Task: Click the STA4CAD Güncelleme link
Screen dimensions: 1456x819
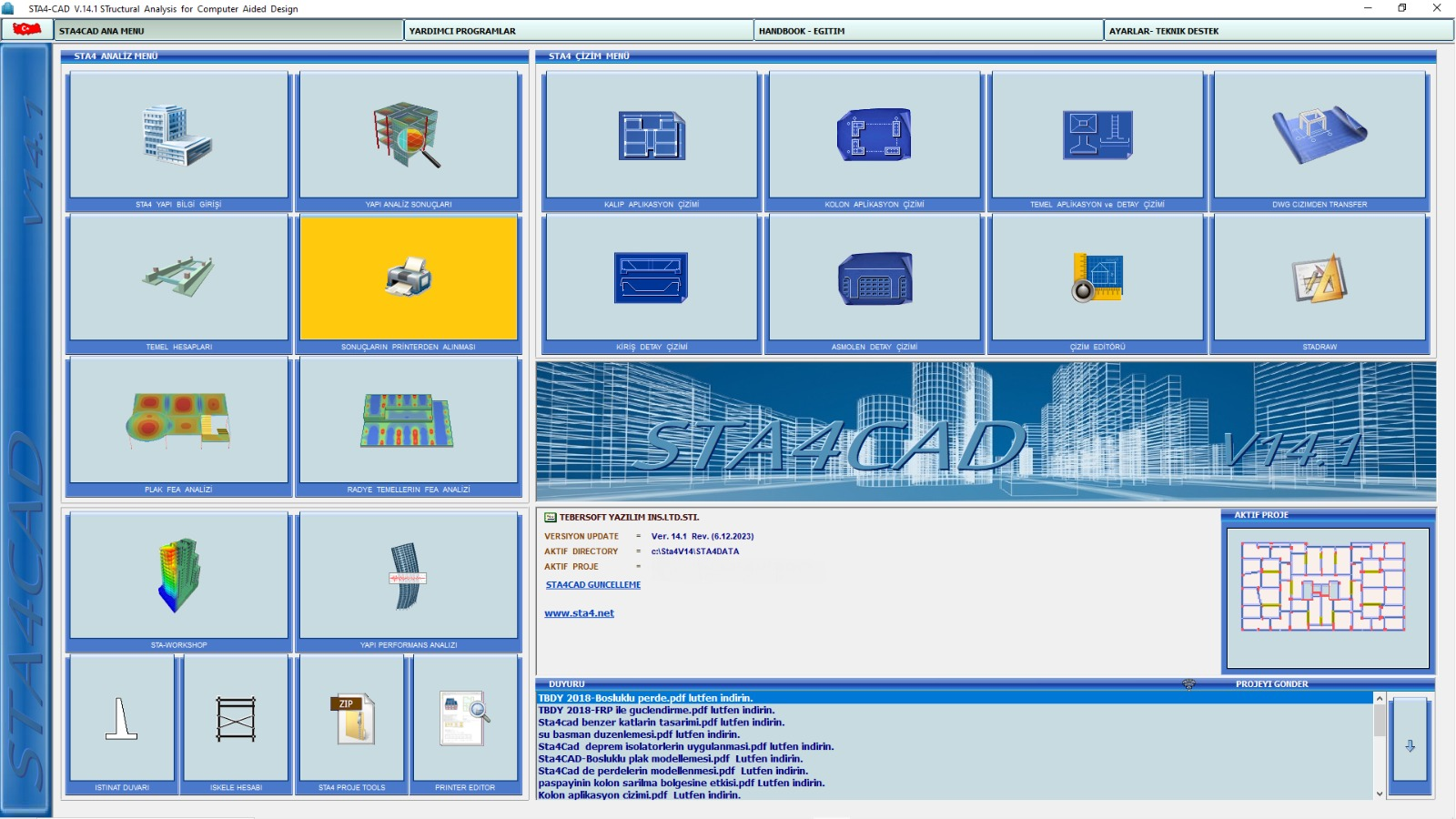Action: tap(593, 585)
